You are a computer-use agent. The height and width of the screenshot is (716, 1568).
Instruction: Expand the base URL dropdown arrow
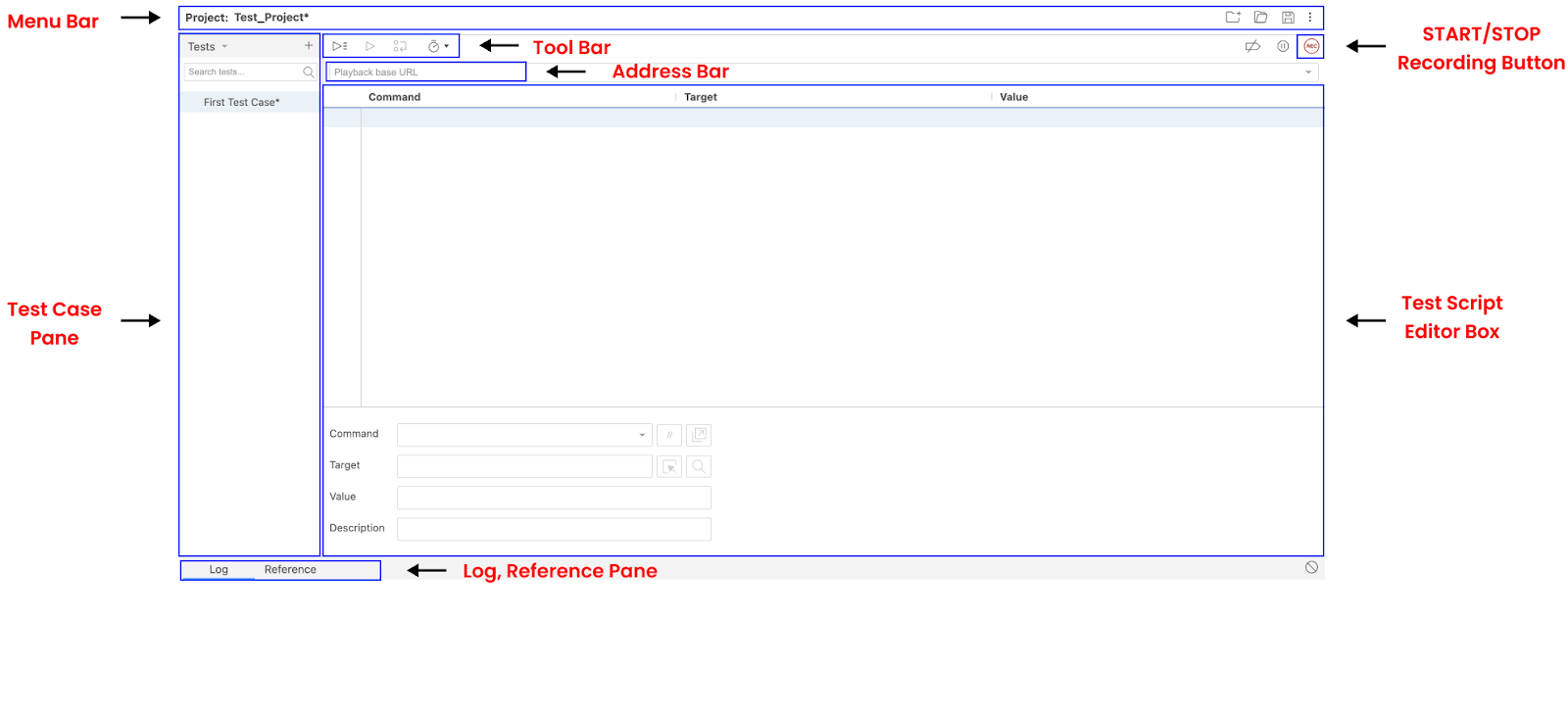point(1308,72)
